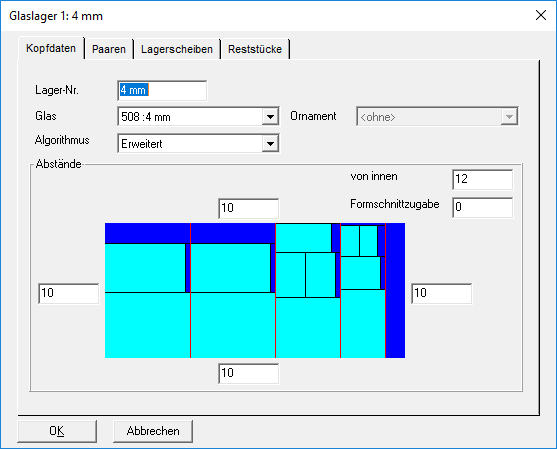Expand the Algorithmus dropdown arrow
Screen dimensions: 557x449
click(270, 144)
